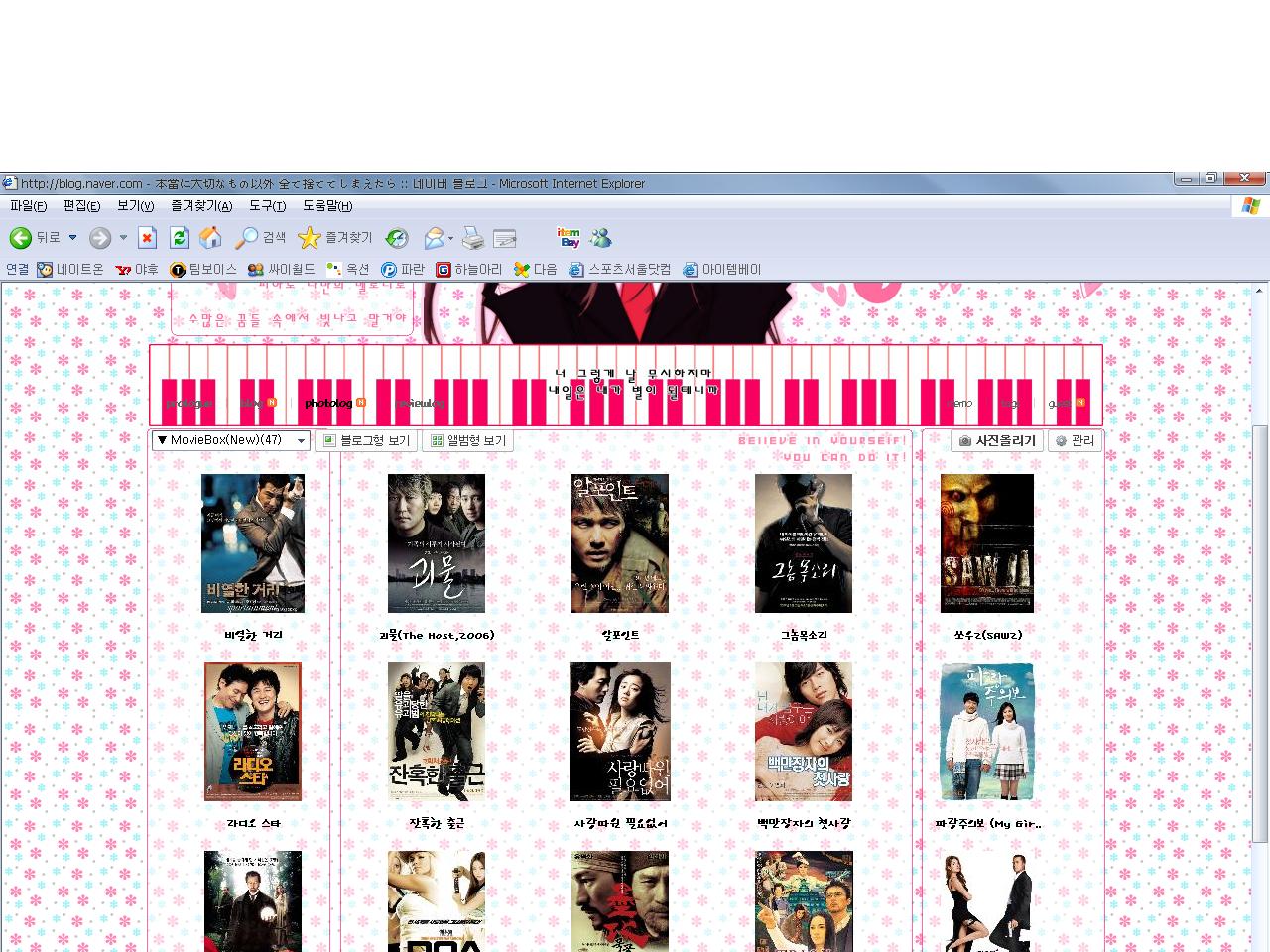
Task: Open the 네이트온 links bar shortcut
Action: (70, 269)
